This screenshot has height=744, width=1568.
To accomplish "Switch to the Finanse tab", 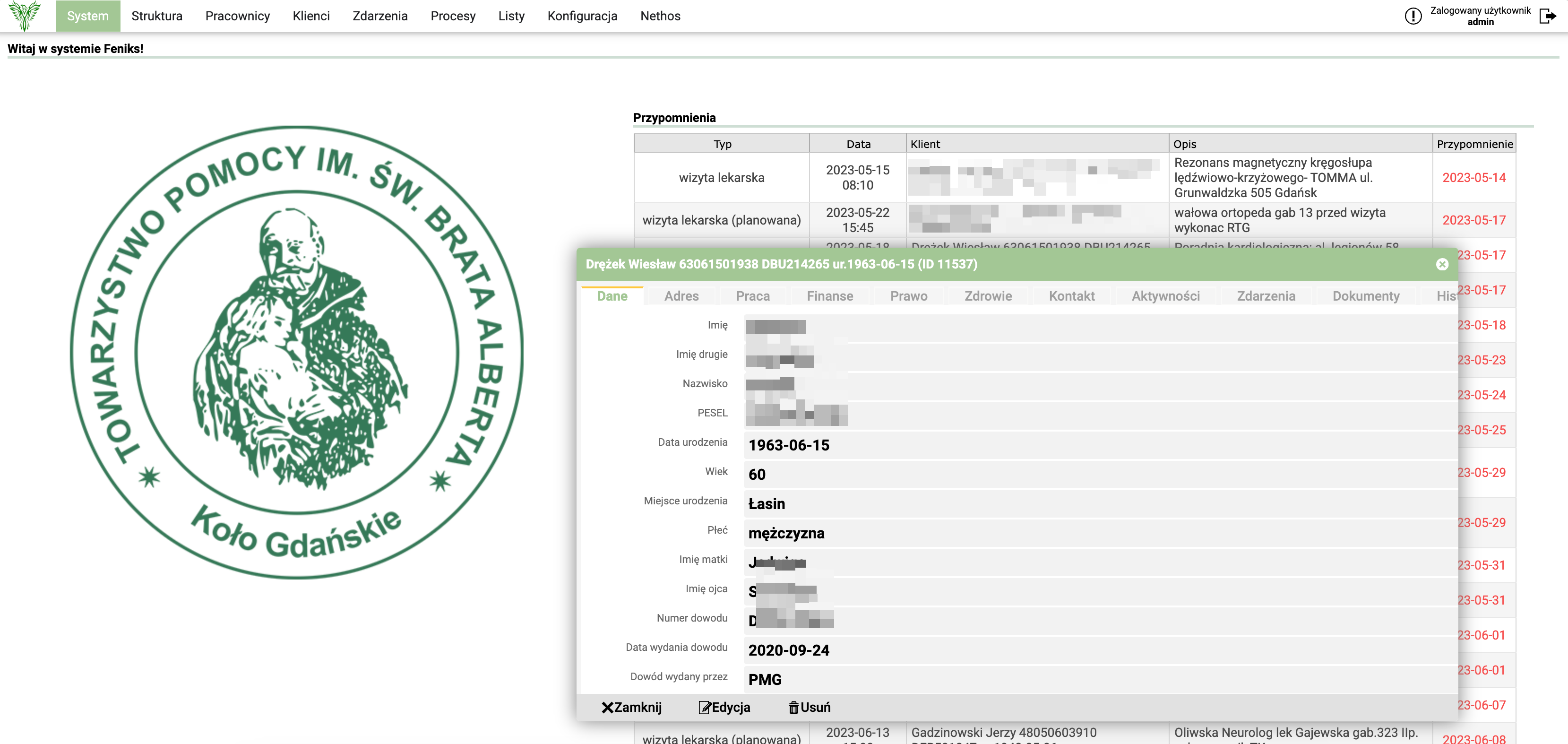I will point(830,296).
